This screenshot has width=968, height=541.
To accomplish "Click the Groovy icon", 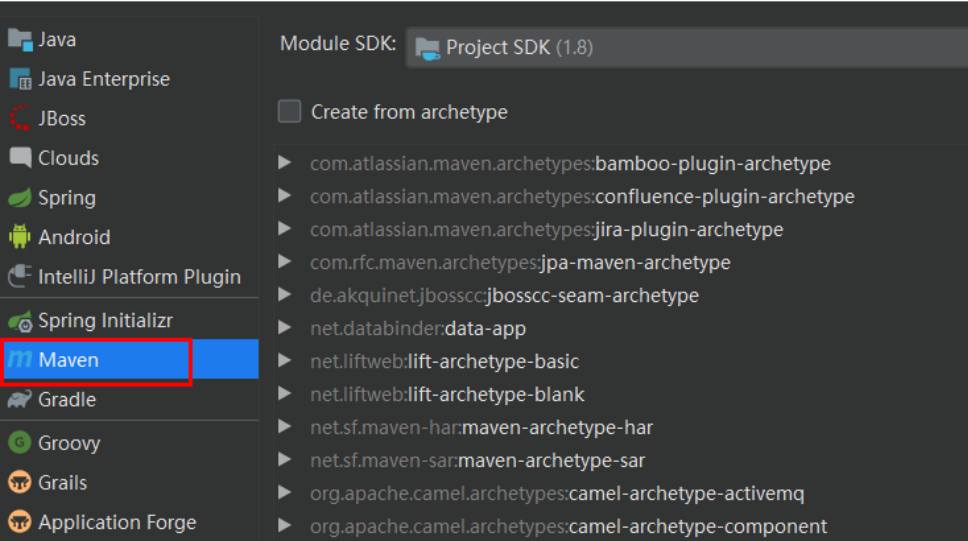I will (20, 443).
